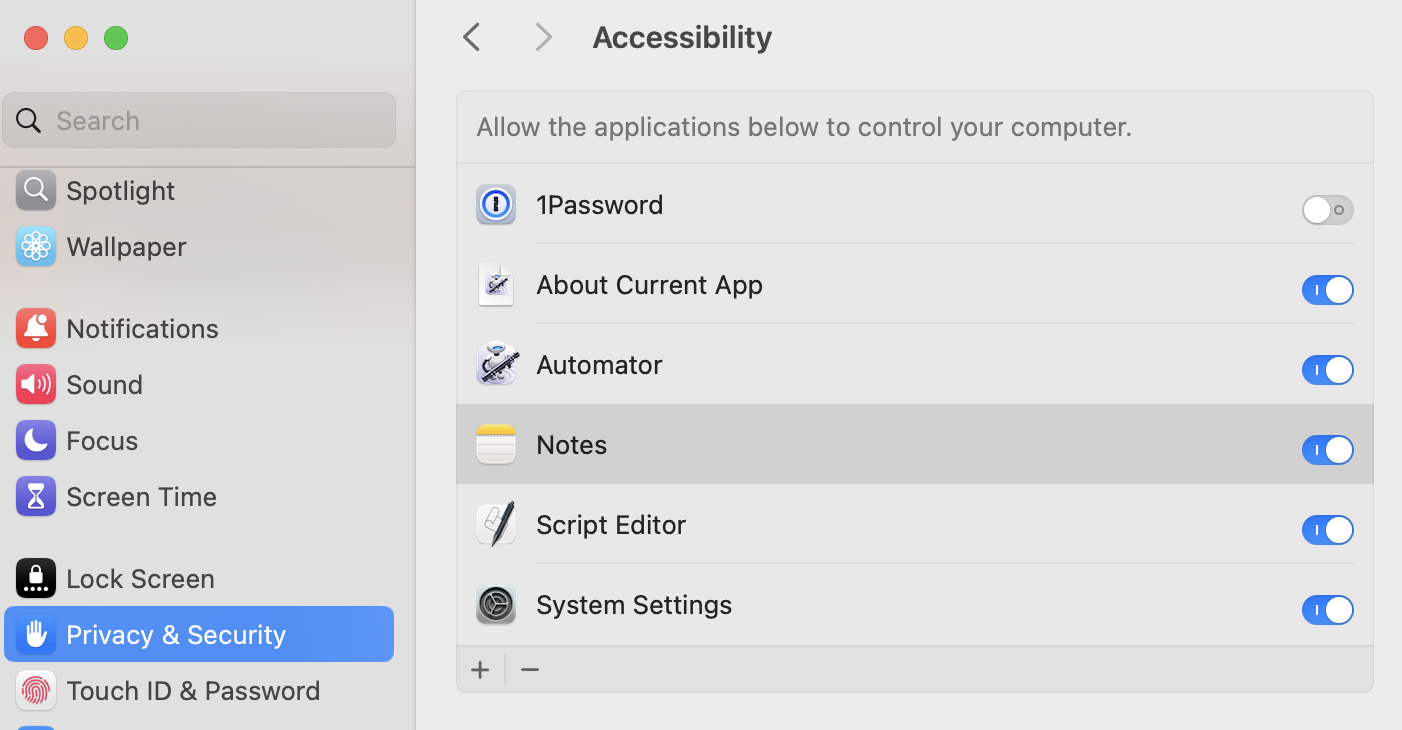Add an application with the plus button

pos(480,670)
